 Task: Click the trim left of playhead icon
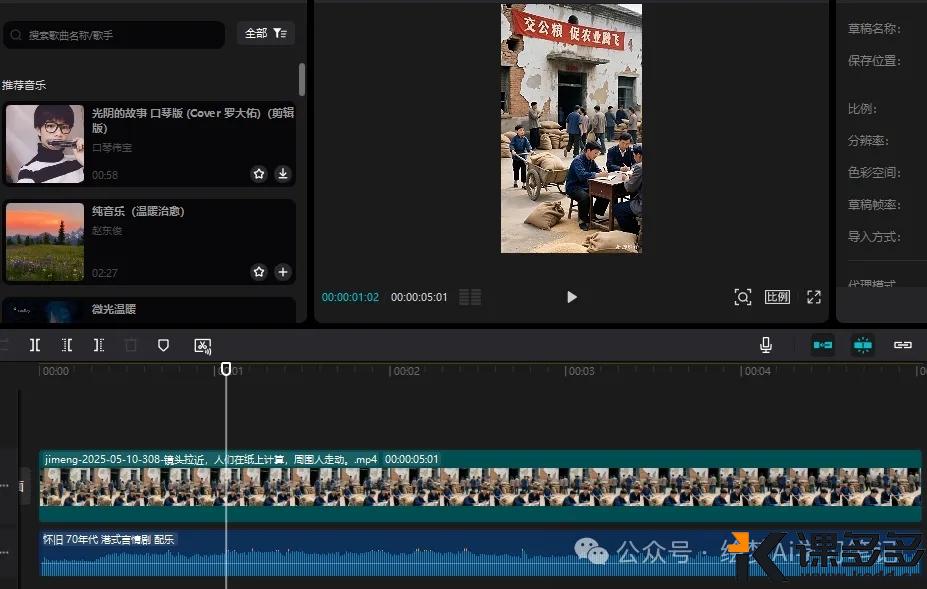[x=67, y=345]
